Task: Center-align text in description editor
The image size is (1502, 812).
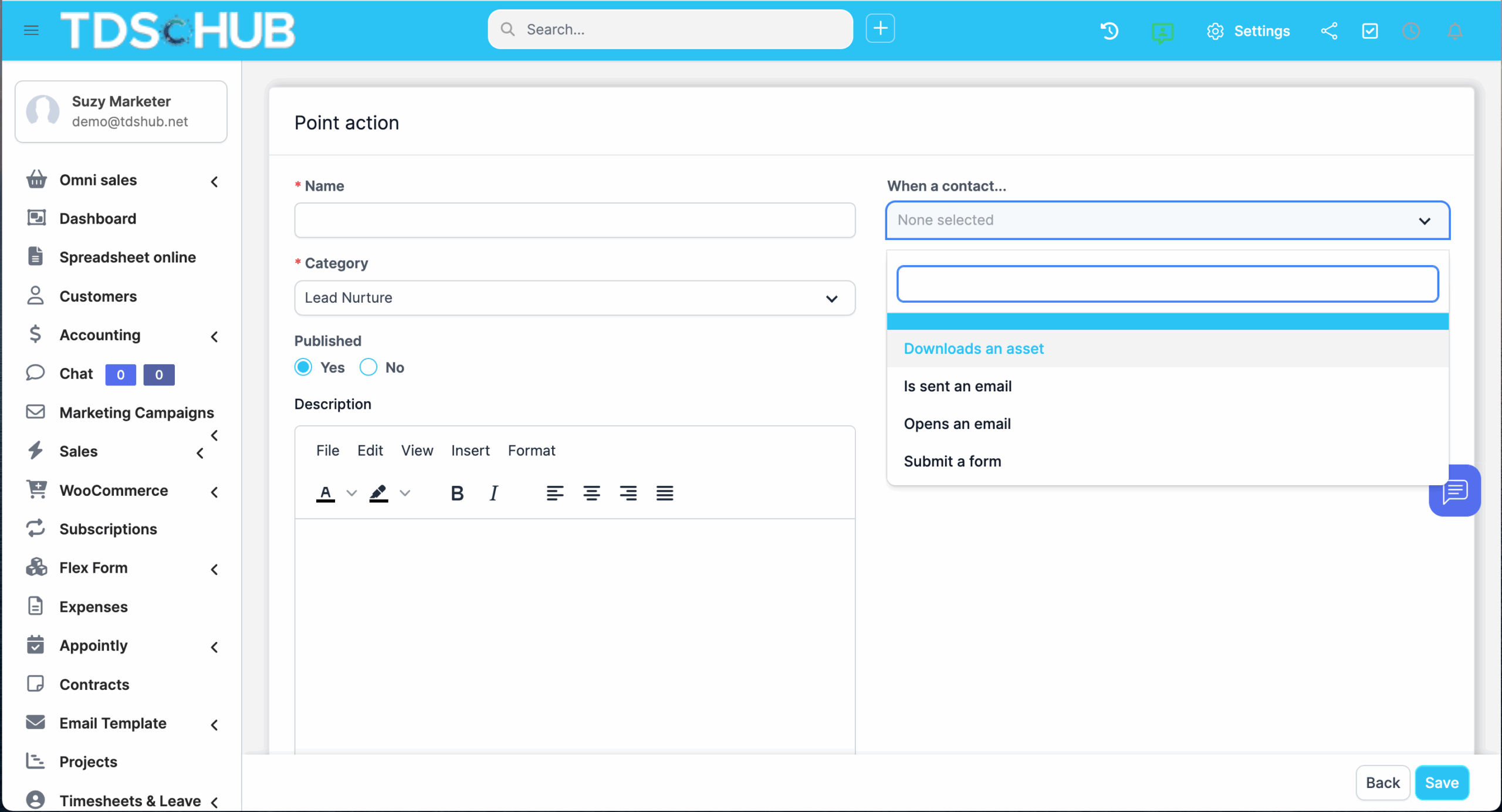Action: [591, 493]
